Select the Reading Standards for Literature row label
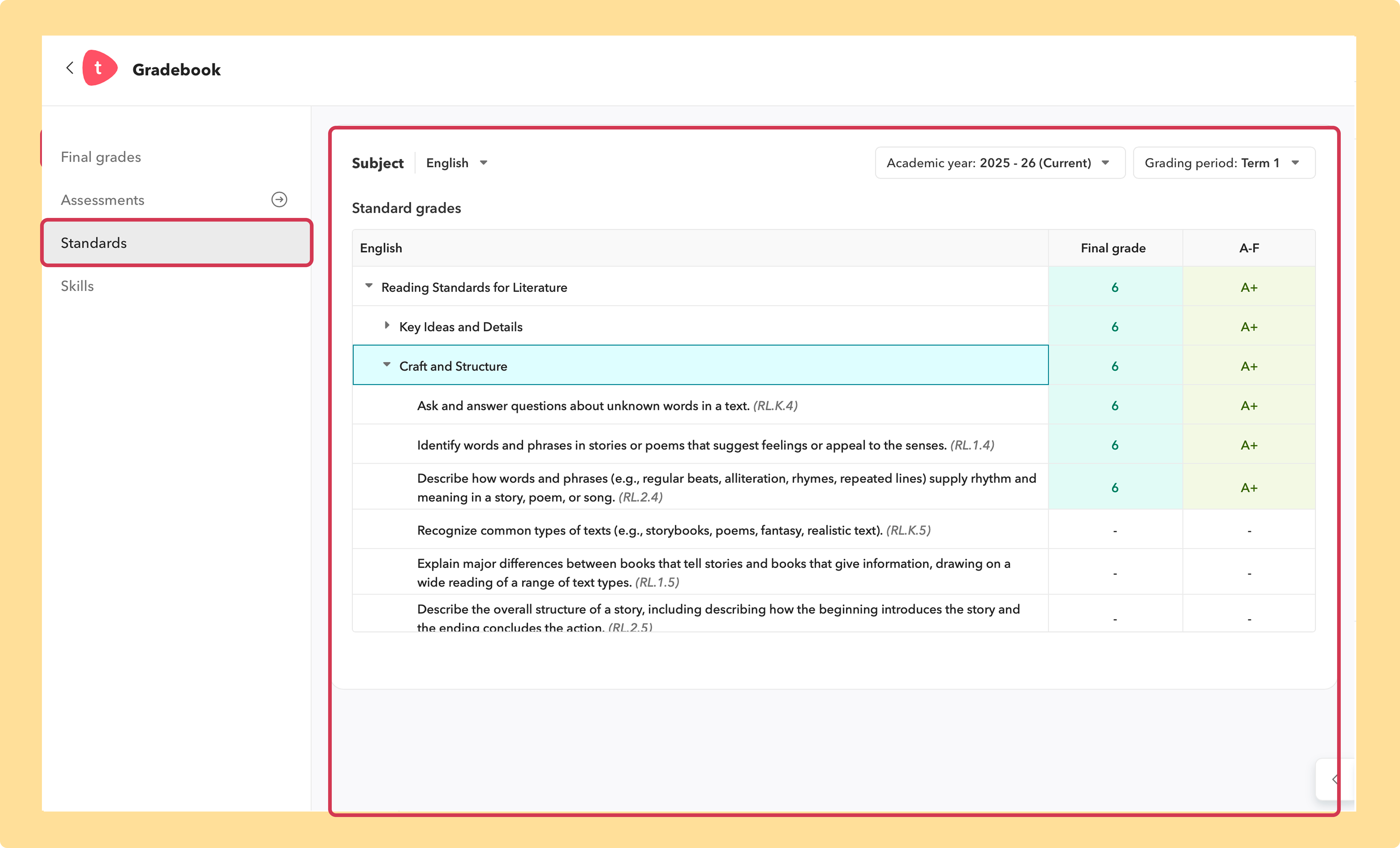This screenshot has height=848, width=1400. 474,288
